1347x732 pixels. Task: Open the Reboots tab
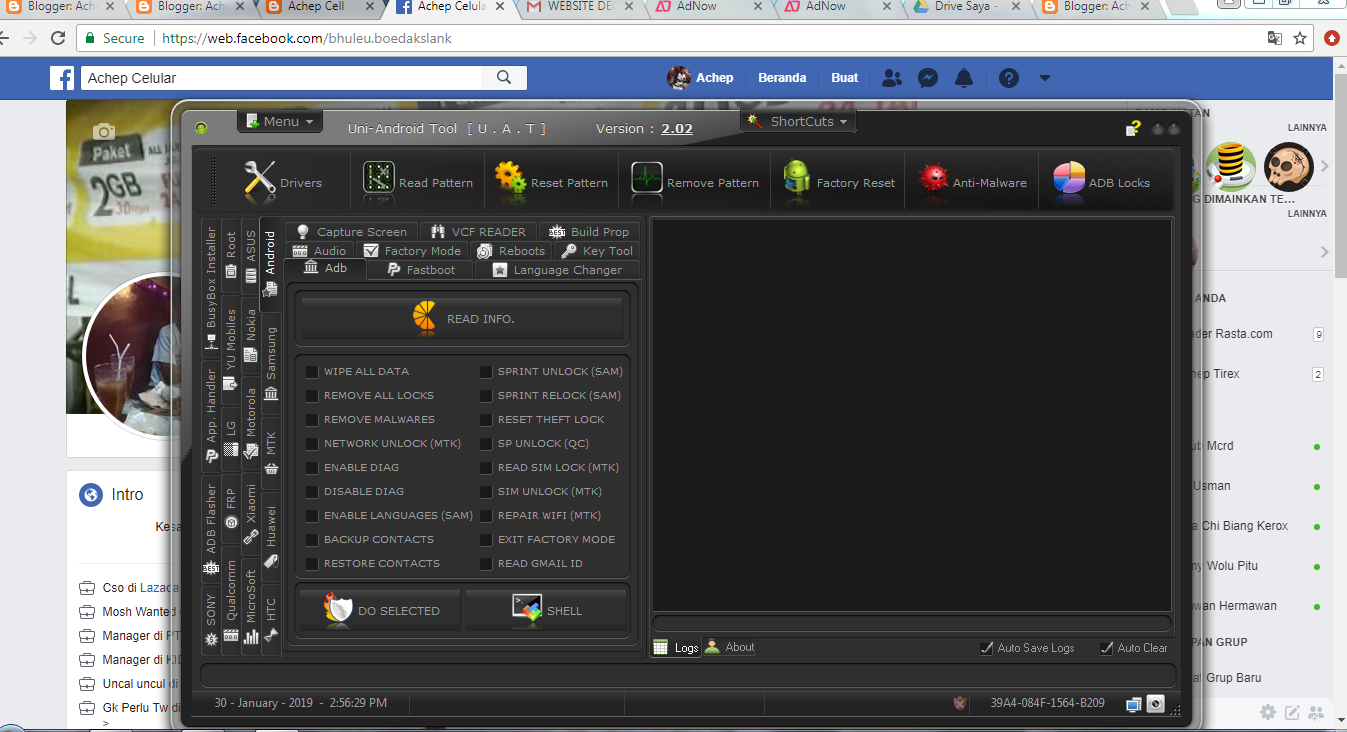[511, 251]
